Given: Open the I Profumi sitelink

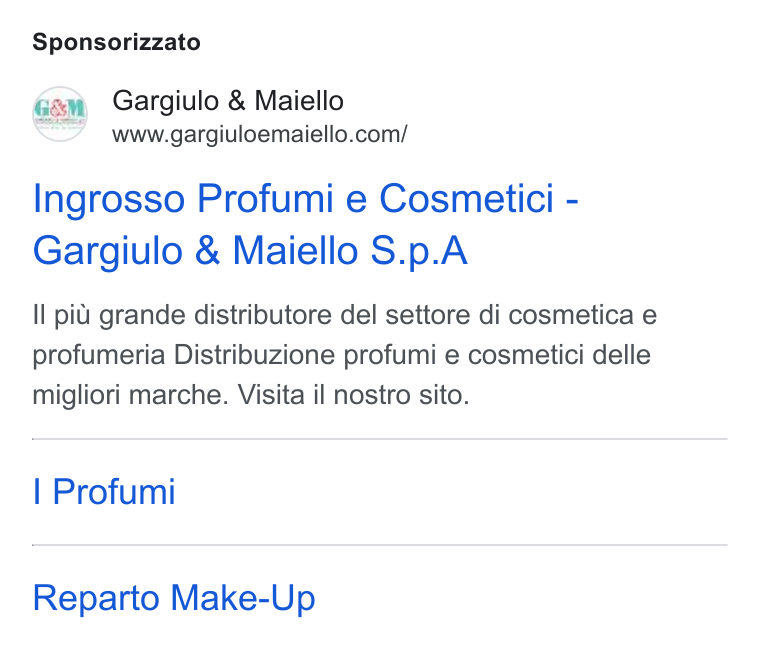Looking at the screenshot, I should (x=104, y=491).
